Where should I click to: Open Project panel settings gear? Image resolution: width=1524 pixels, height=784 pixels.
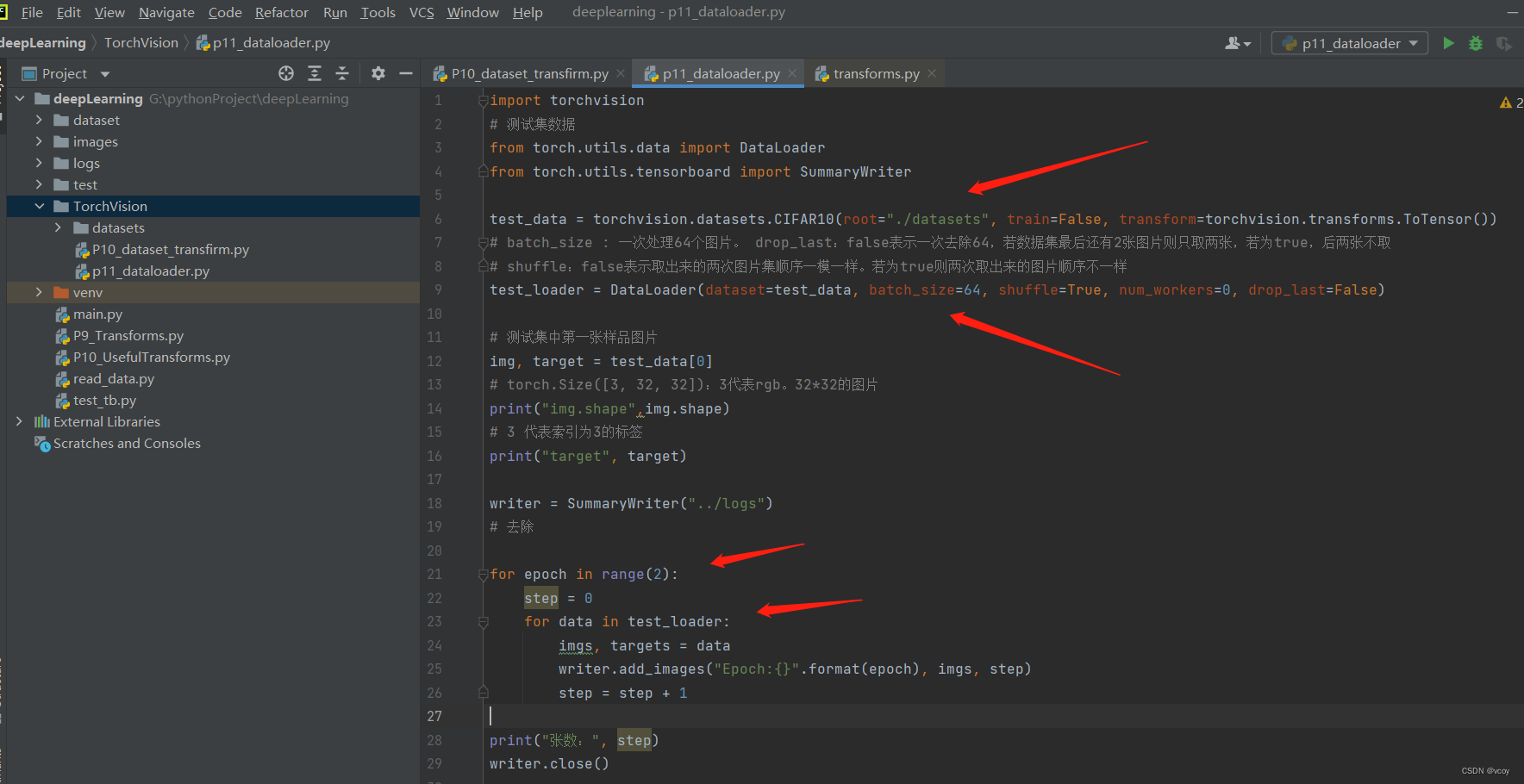378,73
